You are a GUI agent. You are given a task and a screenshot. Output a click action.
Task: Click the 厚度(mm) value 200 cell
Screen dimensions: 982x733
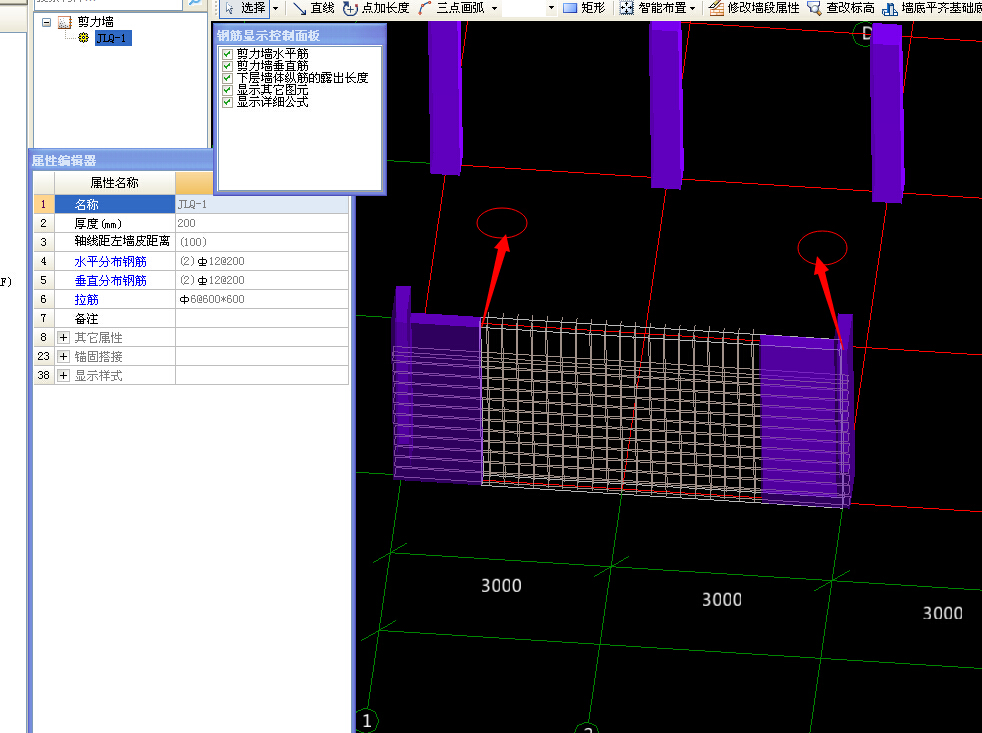(262, 223)
